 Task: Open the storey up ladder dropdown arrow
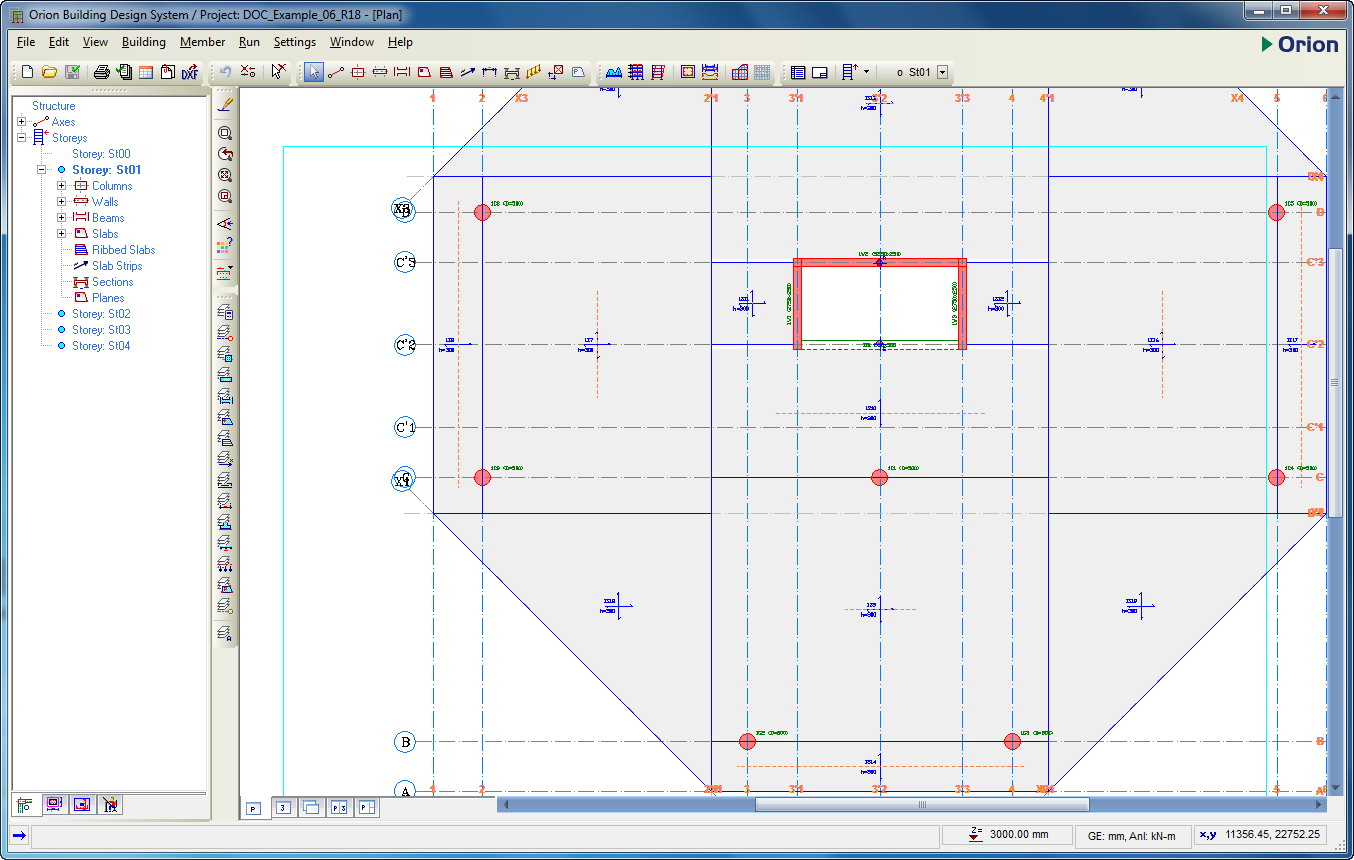(x=866, y=72)
